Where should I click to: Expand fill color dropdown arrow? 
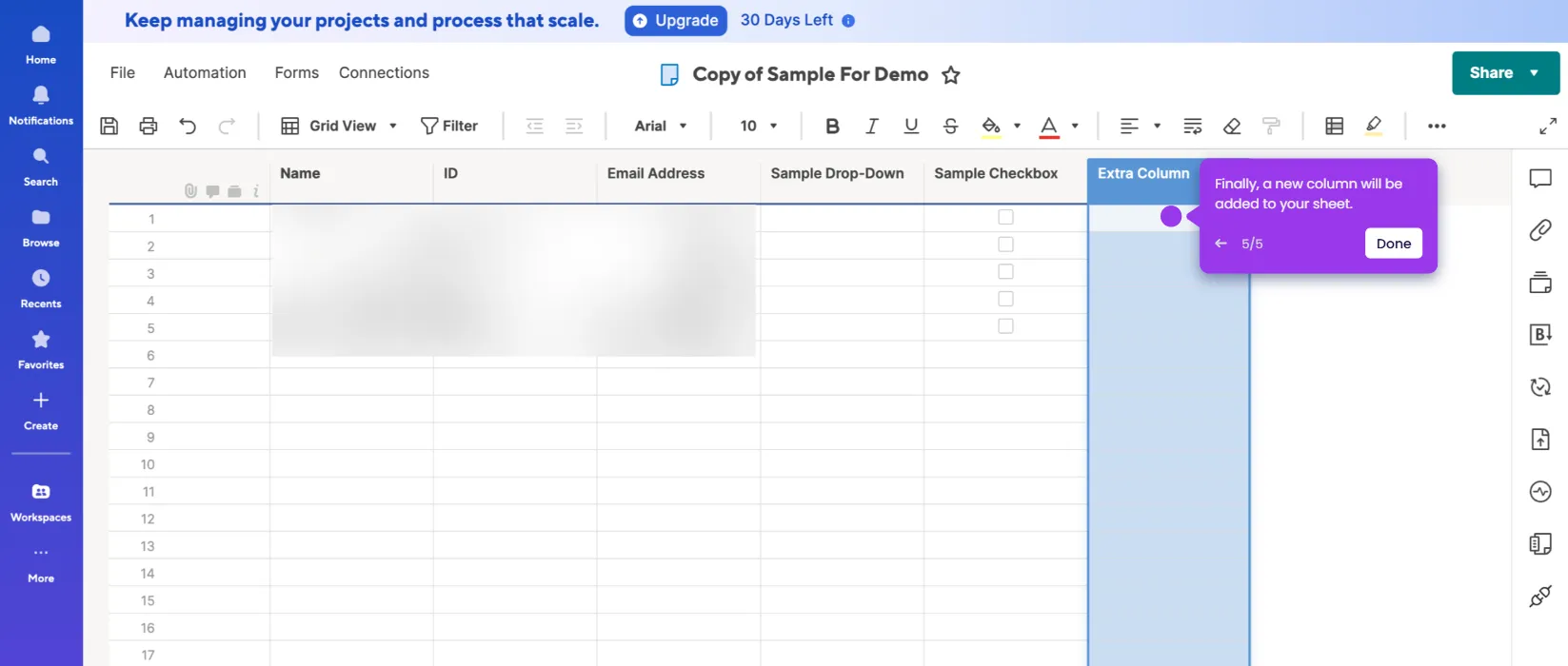point(1017,126)
